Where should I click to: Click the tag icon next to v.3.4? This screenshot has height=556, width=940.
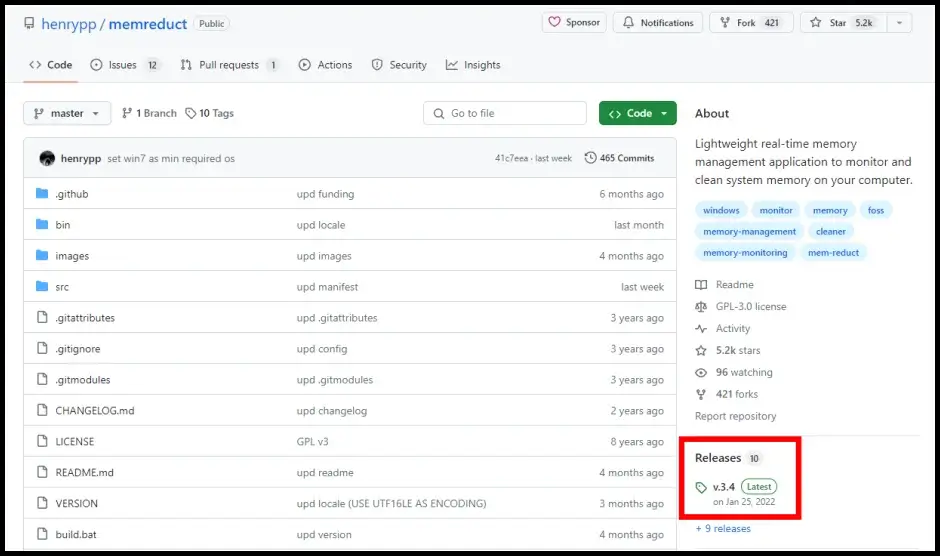click(702, 487)
